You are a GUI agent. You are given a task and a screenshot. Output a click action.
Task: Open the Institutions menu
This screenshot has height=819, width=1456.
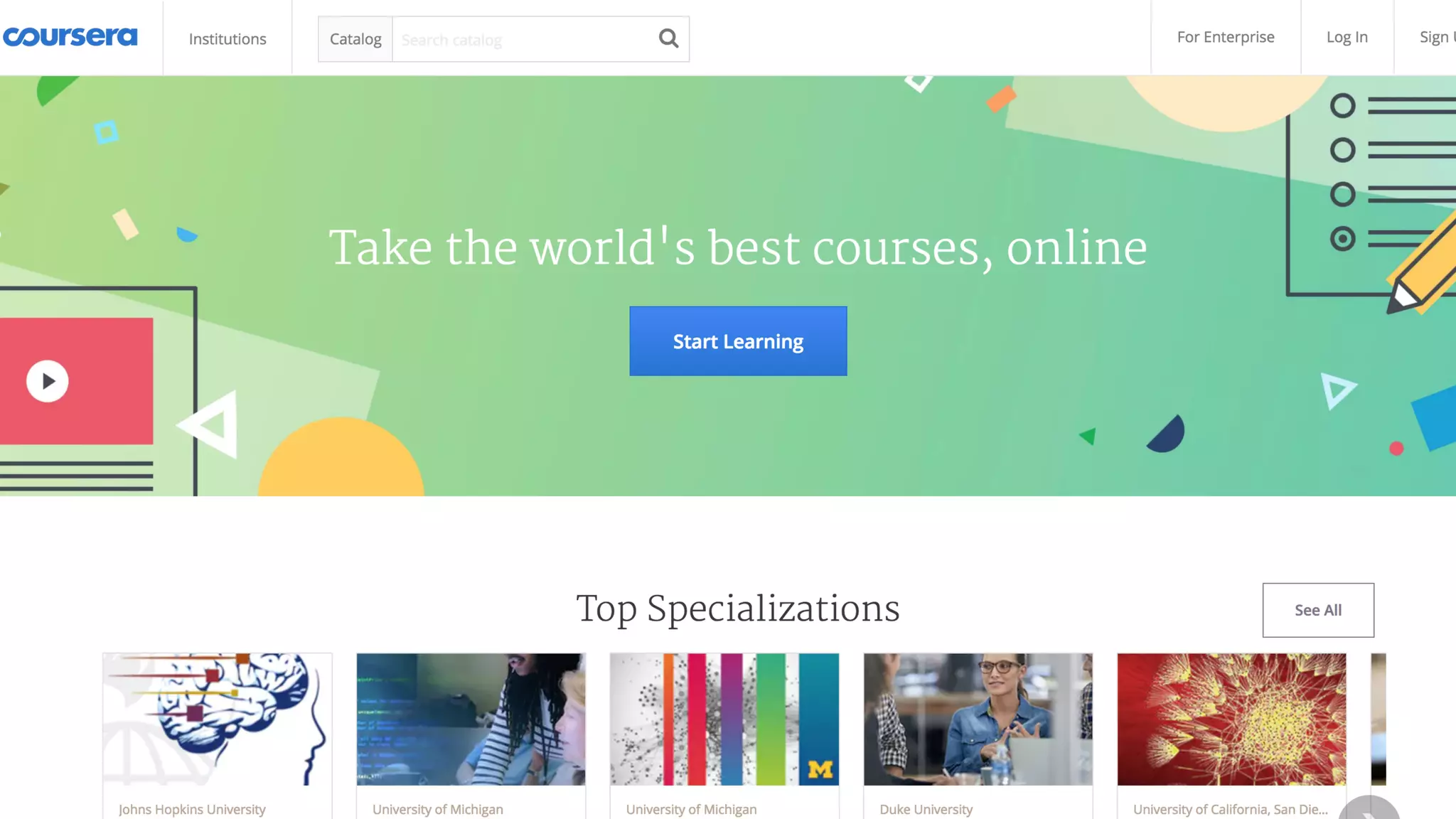point(227,39)
